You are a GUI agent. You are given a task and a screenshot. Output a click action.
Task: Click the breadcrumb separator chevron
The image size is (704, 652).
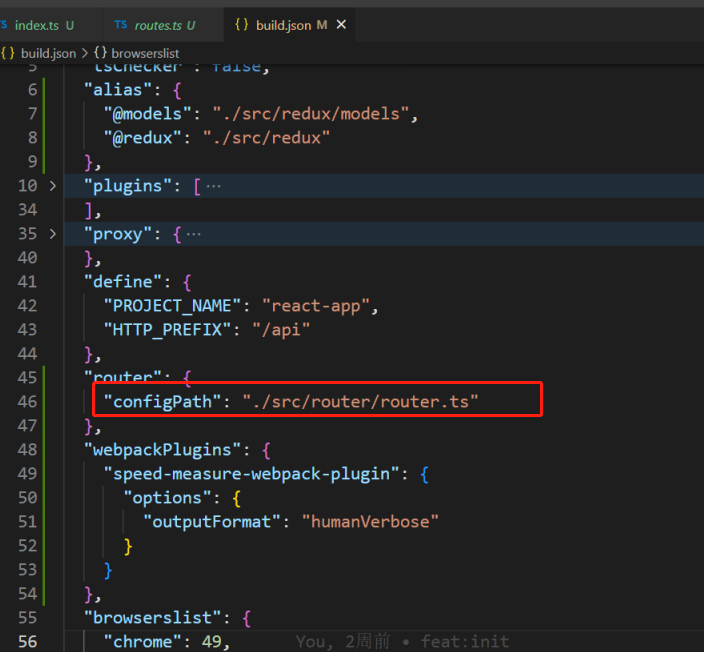tap(85, 53)
